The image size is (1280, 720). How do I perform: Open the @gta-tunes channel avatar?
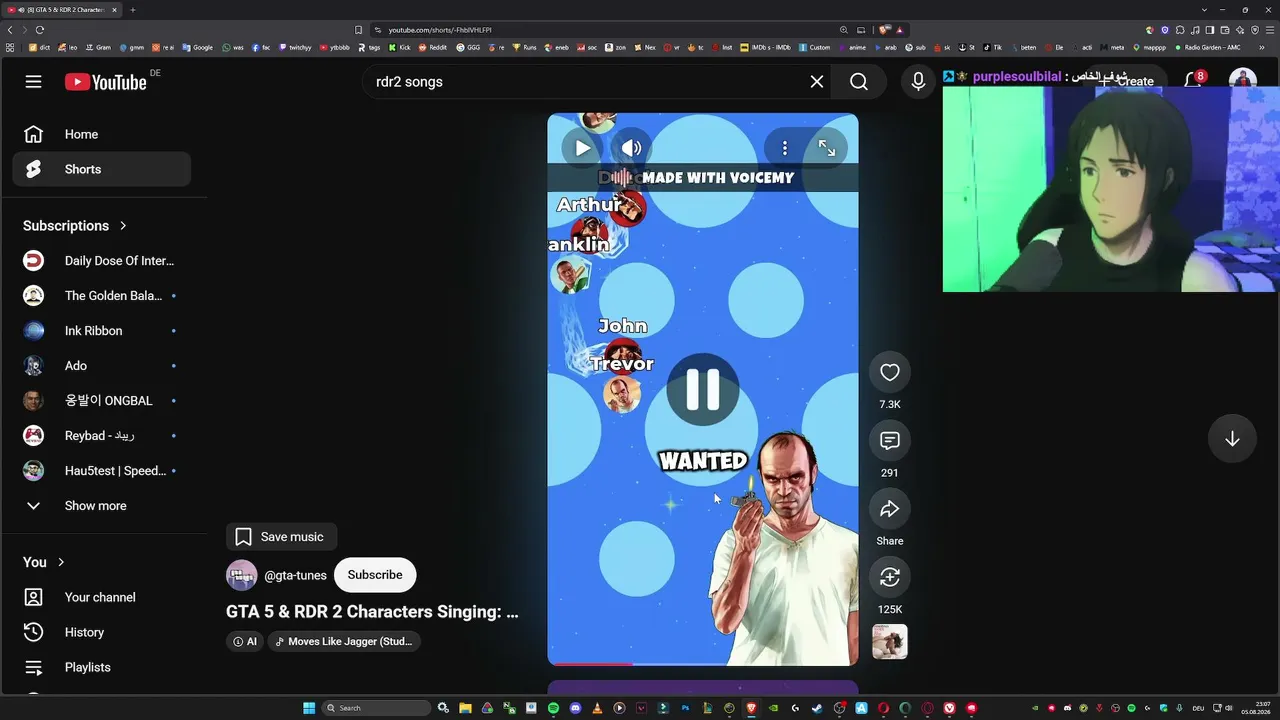tap(242, 575)
